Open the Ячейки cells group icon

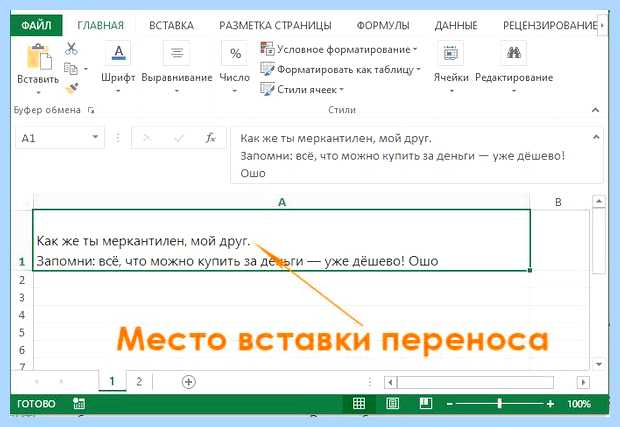tap(451, 53)
